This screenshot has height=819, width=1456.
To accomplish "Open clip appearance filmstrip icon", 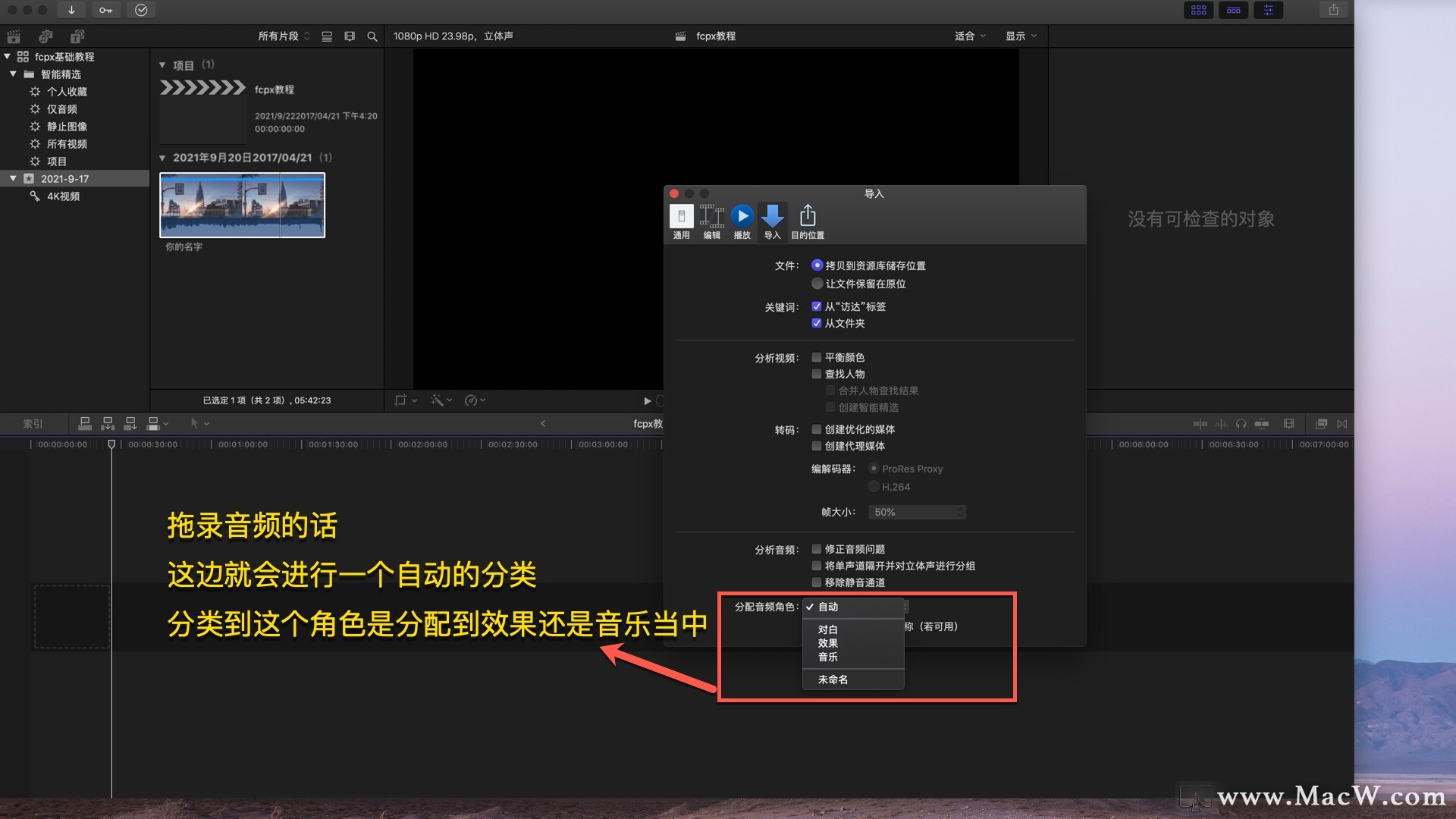I will (350, 36).
